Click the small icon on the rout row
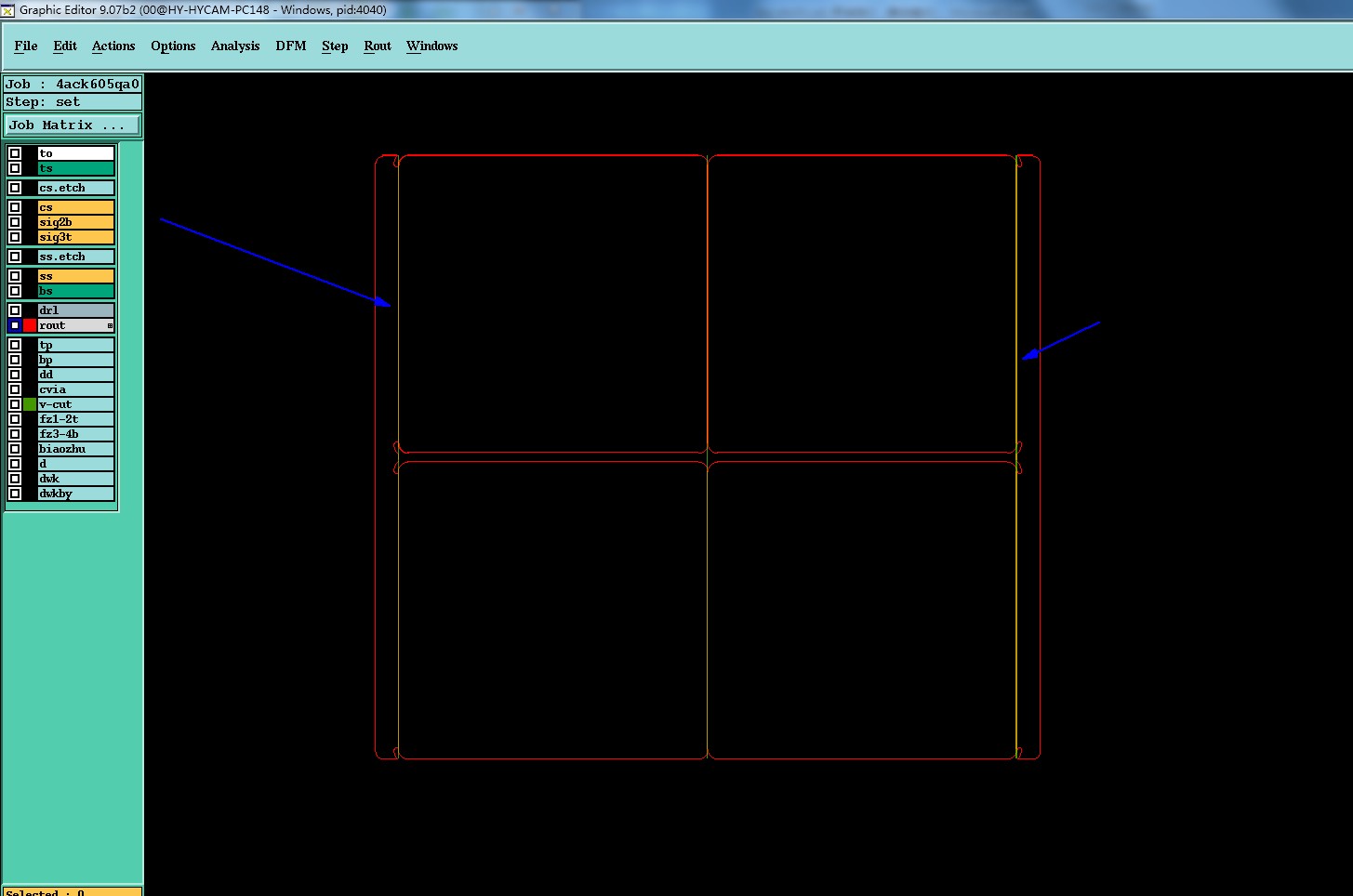The height and width of the screenshot is (896, 1353). (110, 325)
